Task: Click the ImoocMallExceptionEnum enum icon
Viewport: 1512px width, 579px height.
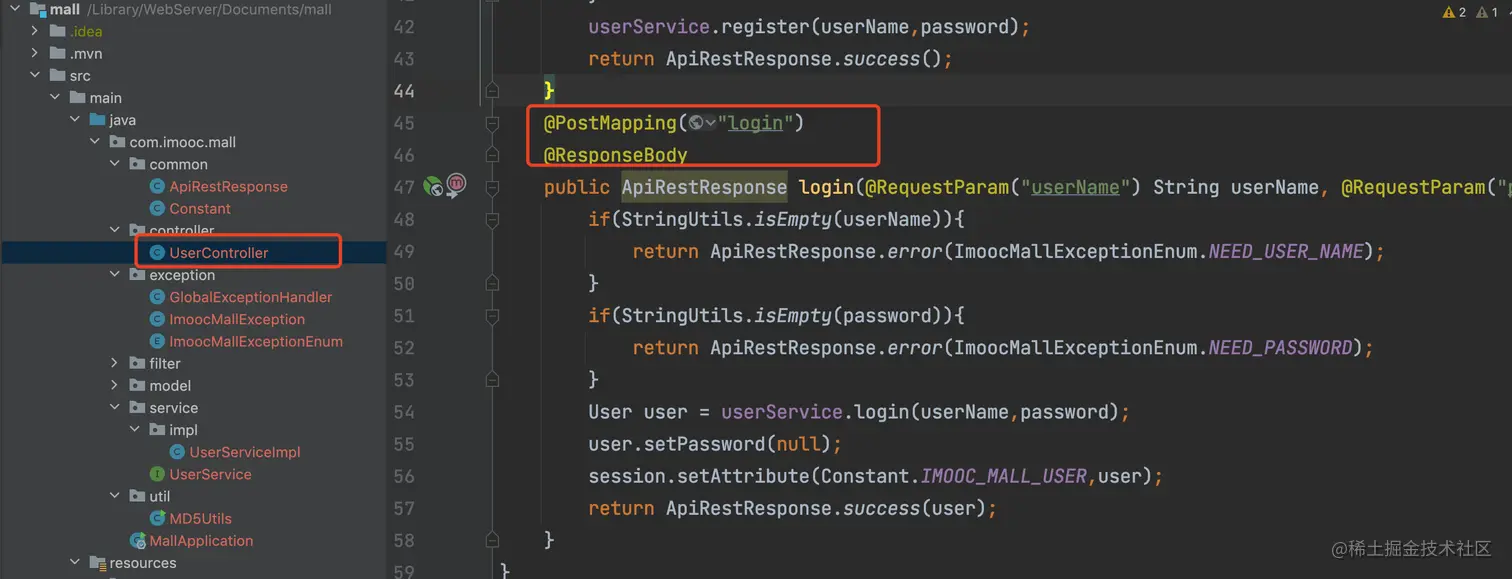Action: (157, 341)
